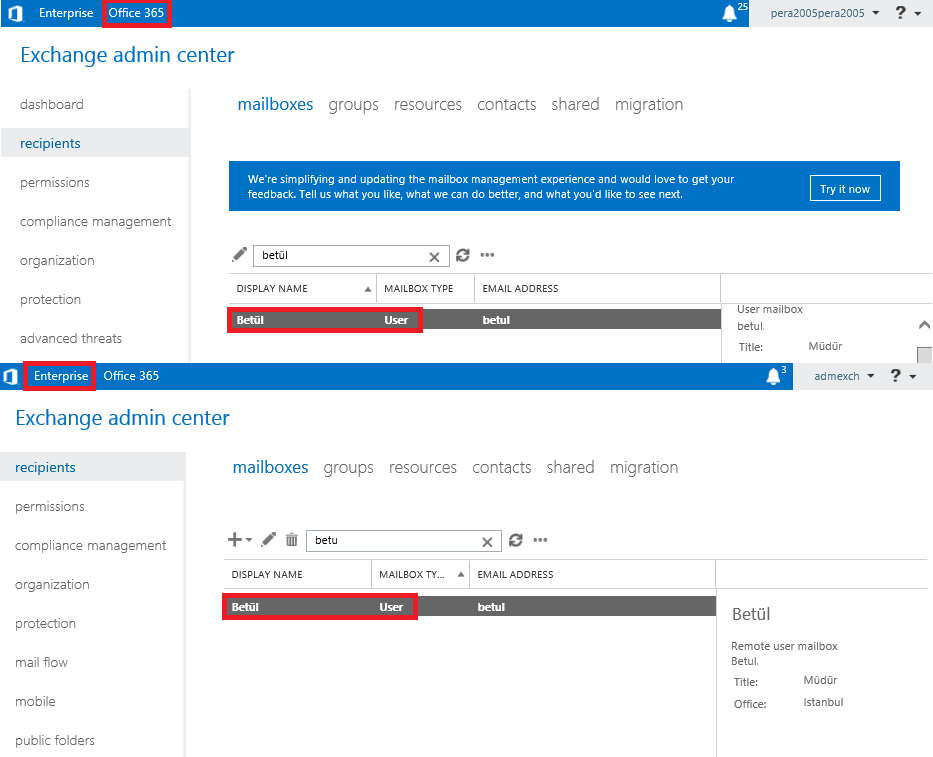Click the Office logo in the upper header
Image resolution: width=933 pixels, height=757 pixels.
coord(16,13)
